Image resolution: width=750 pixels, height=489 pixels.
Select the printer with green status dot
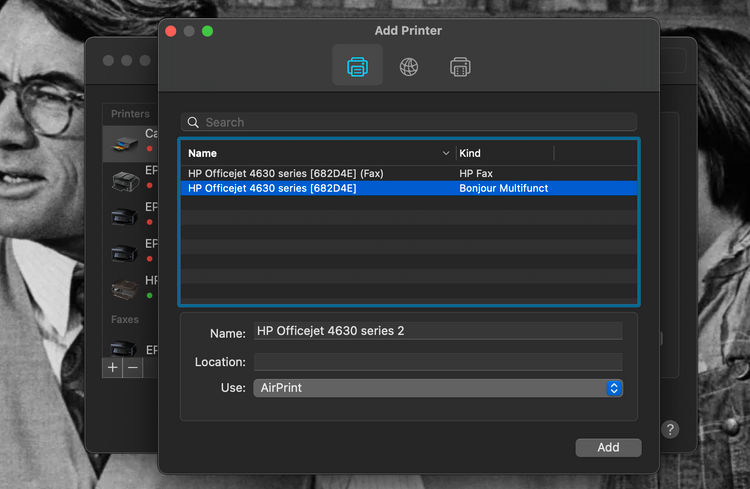[x=126, y=289]
